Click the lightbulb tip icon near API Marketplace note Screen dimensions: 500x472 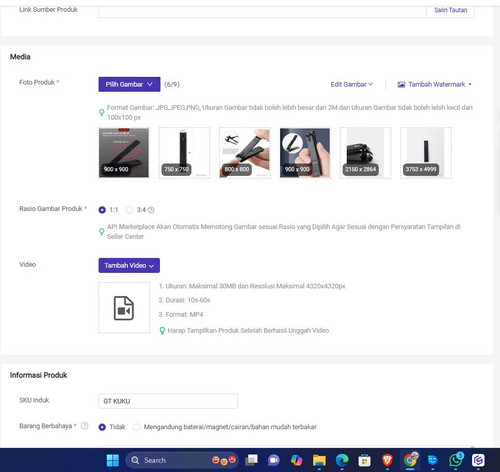pyautogui.click(x=102, y=231)
